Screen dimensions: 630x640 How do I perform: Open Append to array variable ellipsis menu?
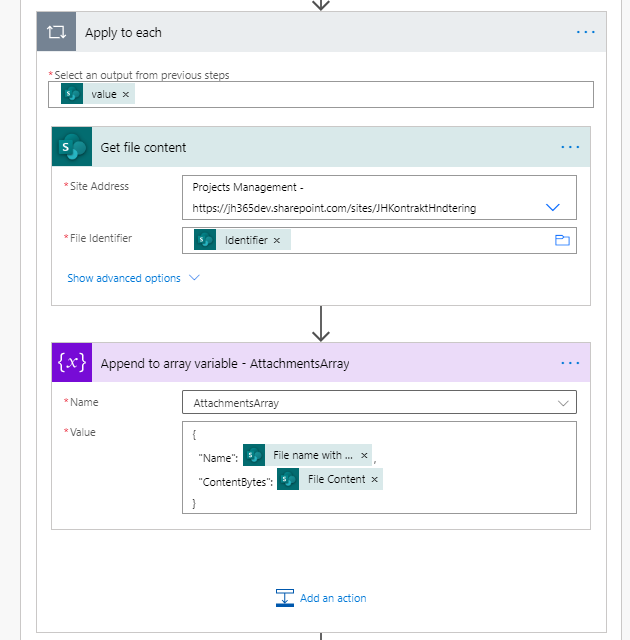tap(570, 363)
